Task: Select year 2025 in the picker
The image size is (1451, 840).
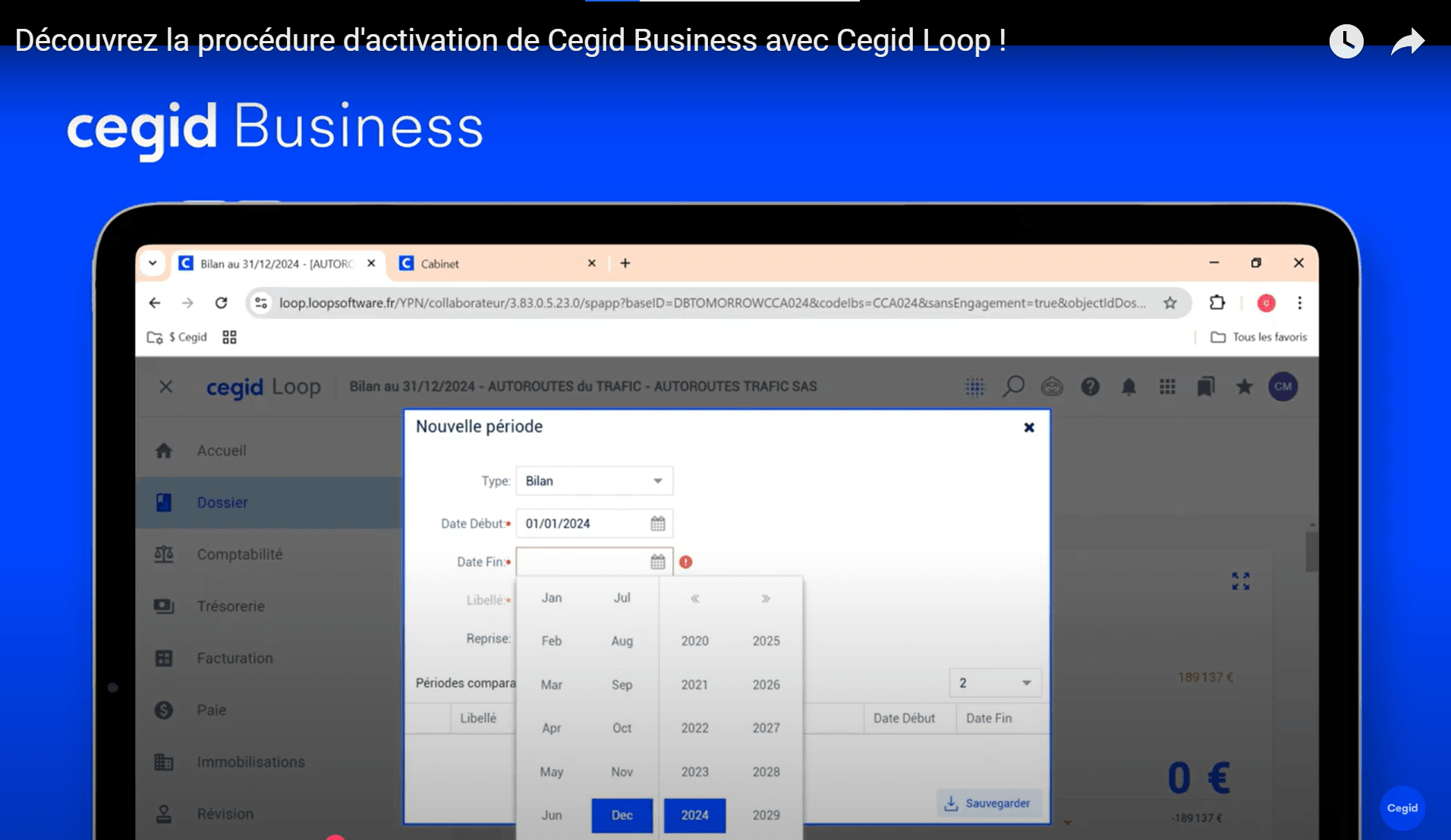Action: pos(766,641)
